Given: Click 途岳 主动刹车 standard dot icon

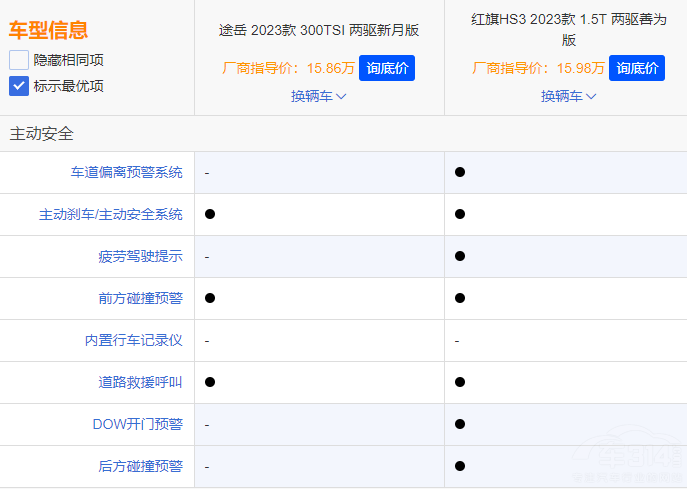Looking at the screenshot, I should click(x=210, y=214).
